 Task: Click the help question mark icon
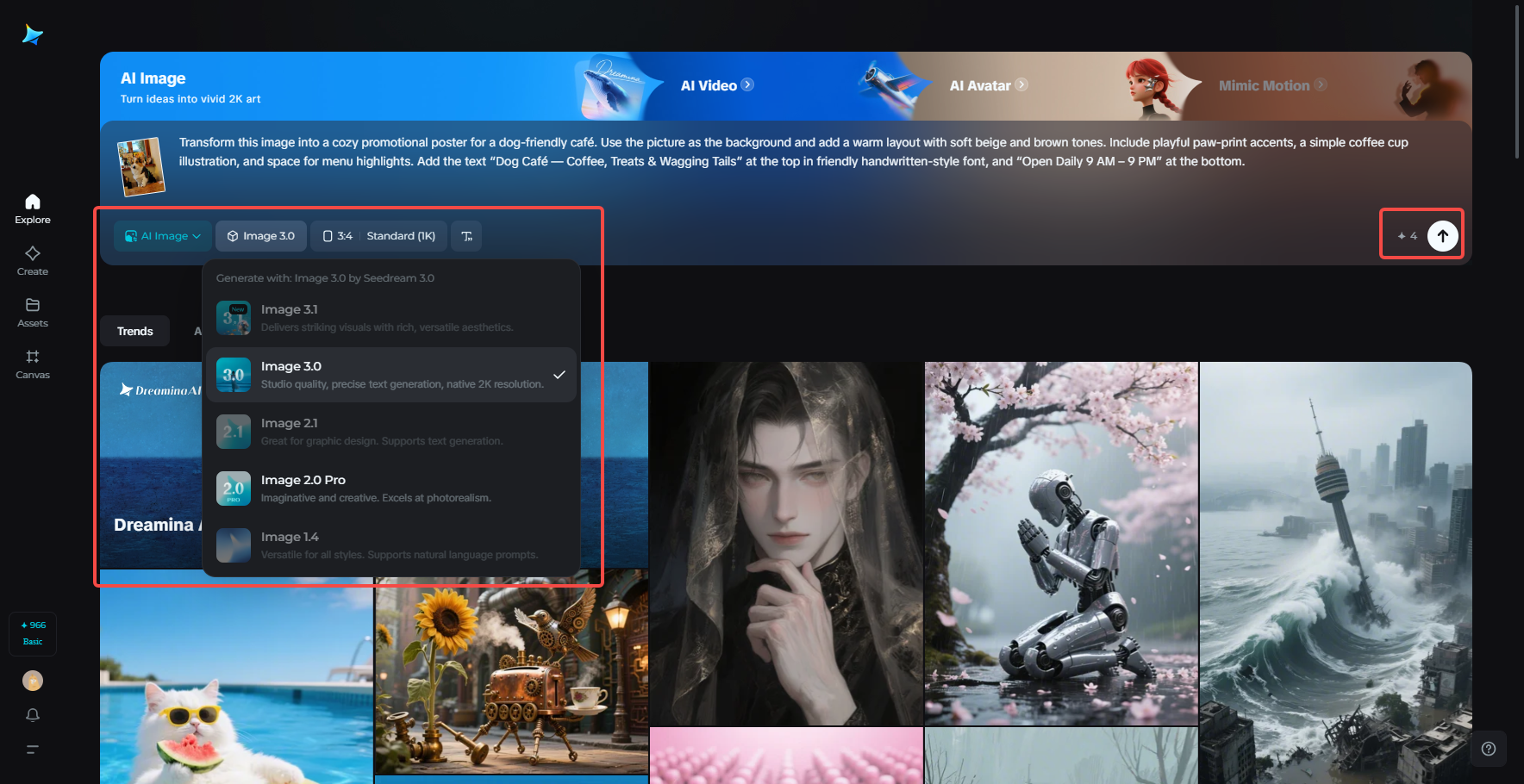tap(1489, 749)
